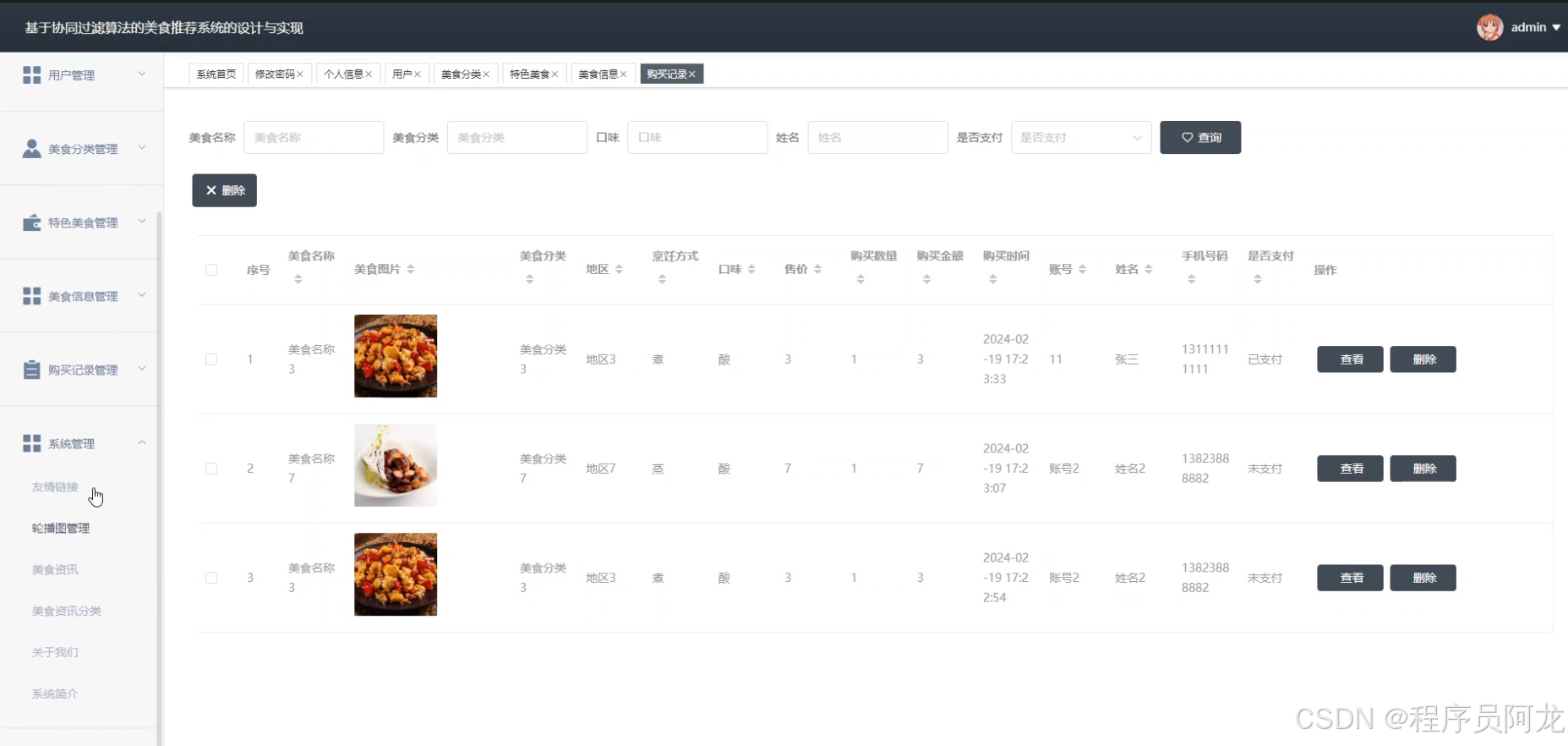The height and width of the screenshot is (746, 1568).
Task: Click the admin avatar picture
Action: click(x=1489, y=27)
